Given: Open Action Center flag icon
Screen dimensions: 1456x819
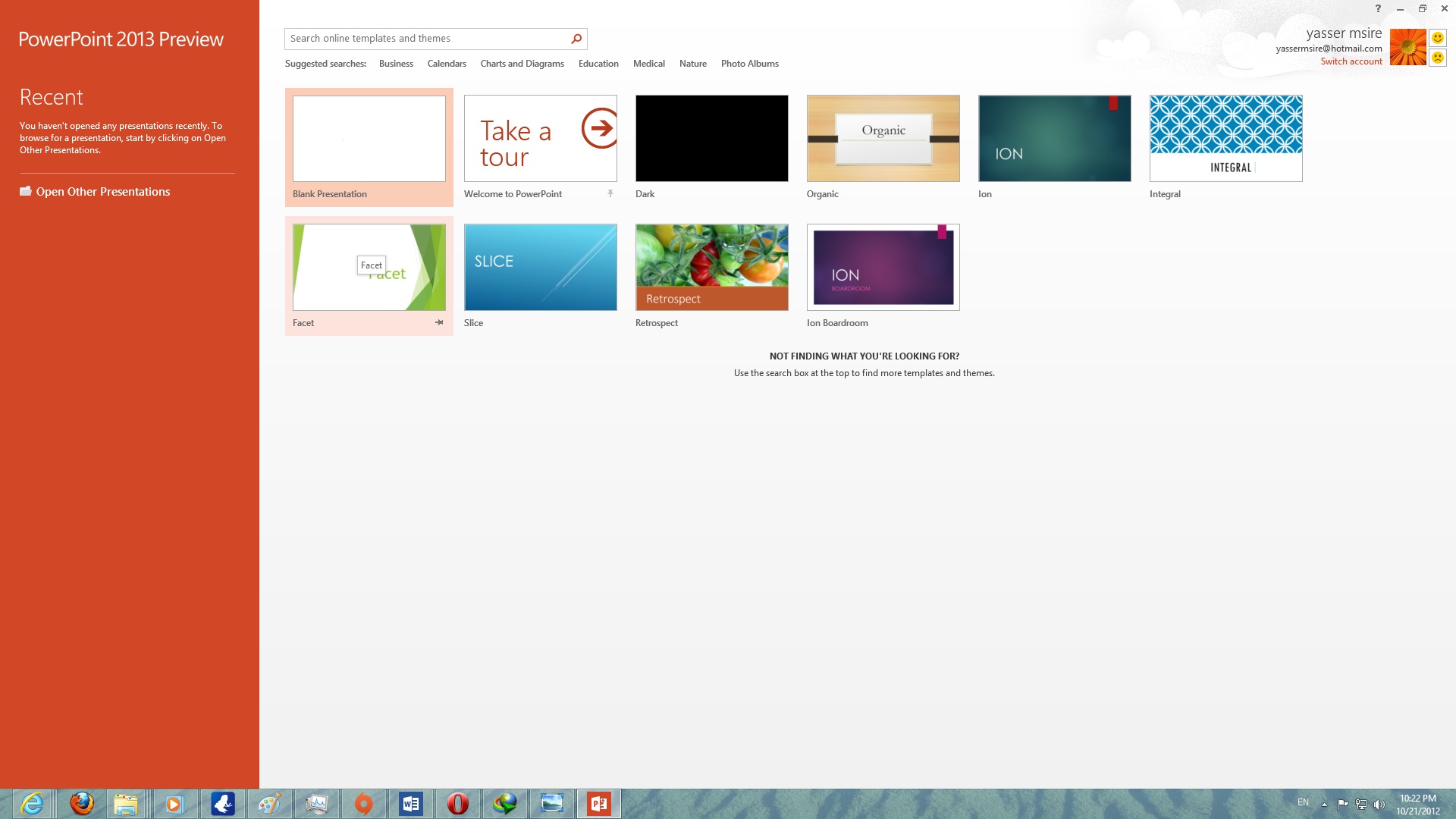Looking at the screenshot, I should [x=1342, y=805].
